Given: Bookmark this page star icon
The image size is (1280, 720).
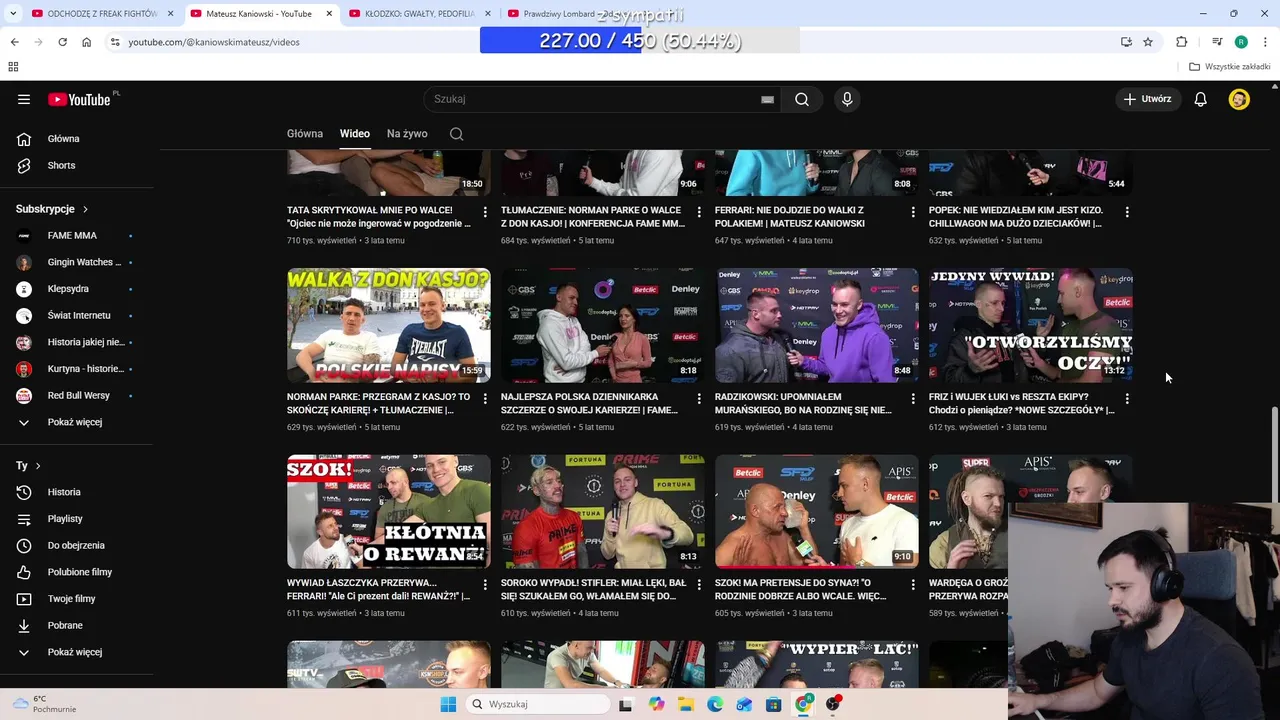Looking at the screenshot, I should tap(1148, 42).
